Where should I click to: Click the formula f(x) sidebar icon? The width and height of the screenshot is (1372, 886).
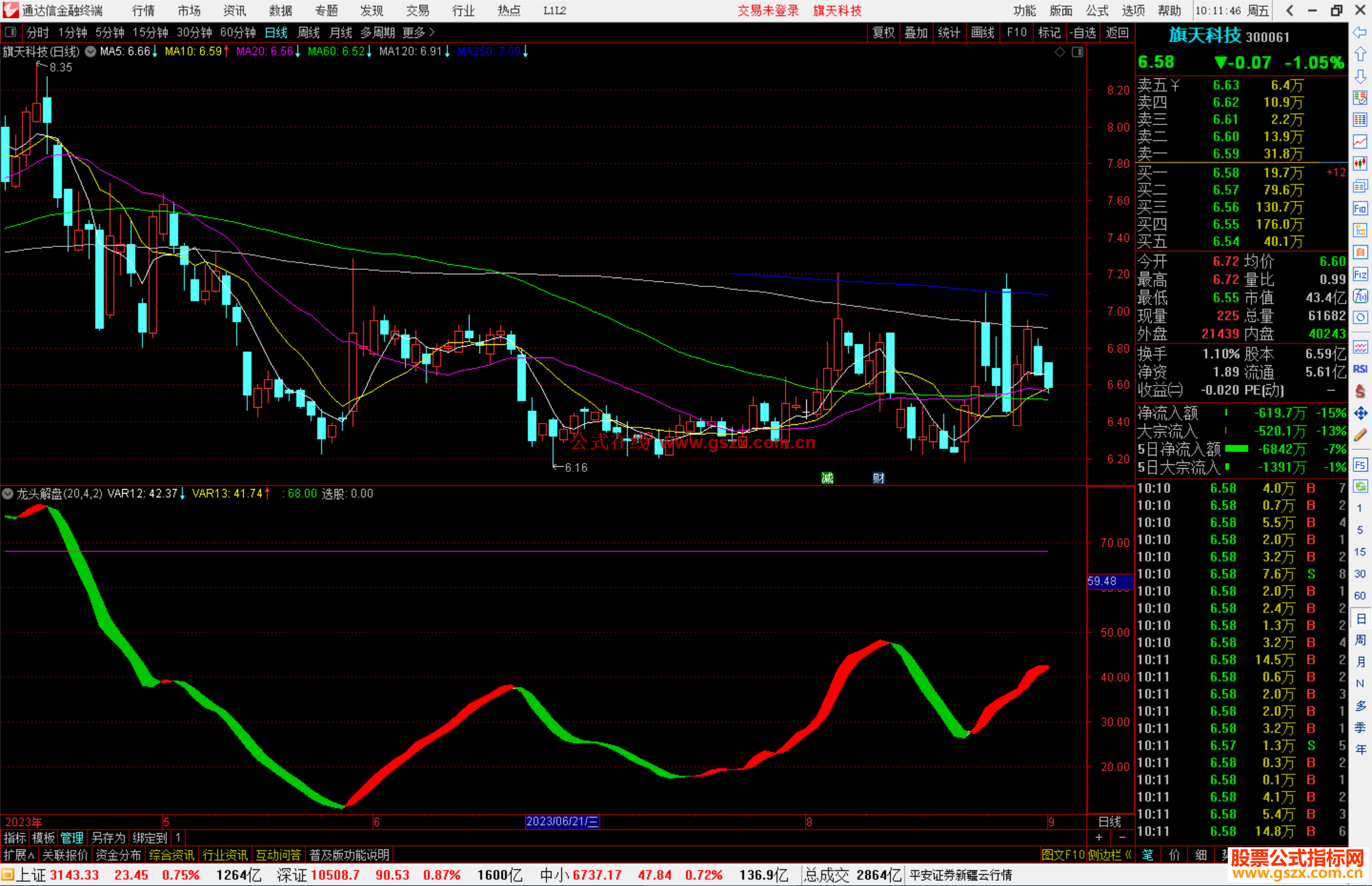tap(1360, 296)
